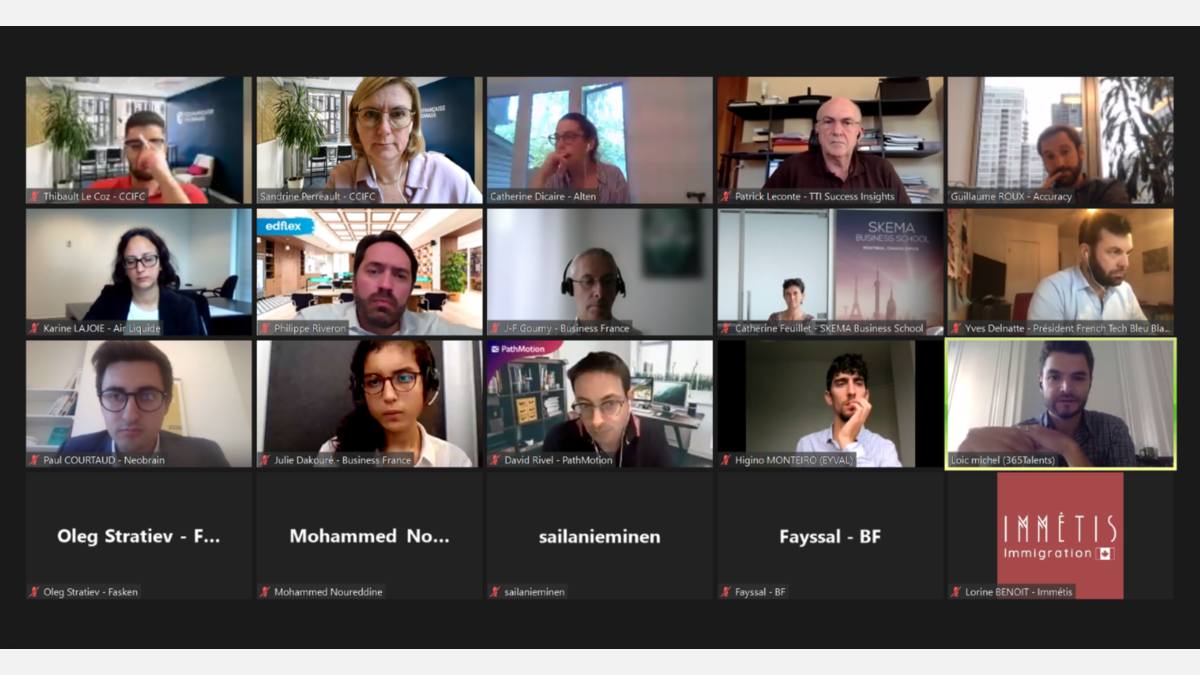1200x675 pixels.
Task: Click muted mic icon next to Patrick Leconte
Action: (x=726, y=197)
